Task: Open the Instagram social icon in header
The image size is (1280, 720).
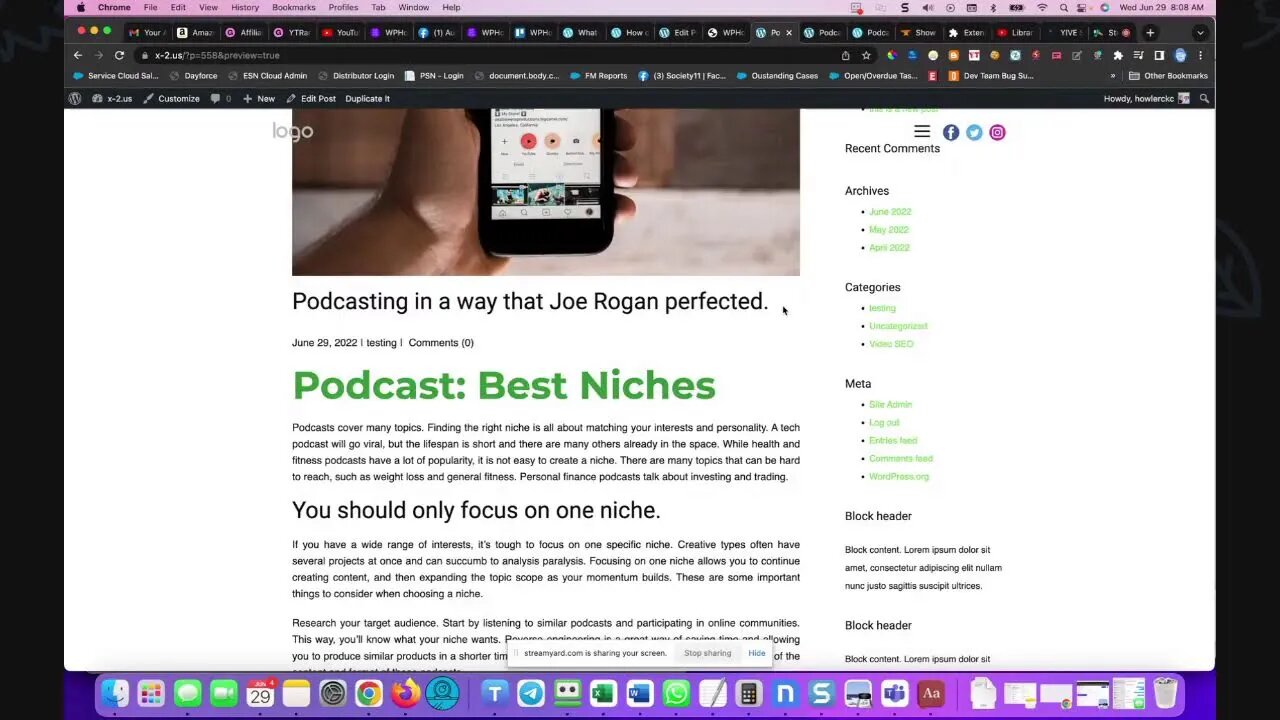Action: tap(997, 132)
